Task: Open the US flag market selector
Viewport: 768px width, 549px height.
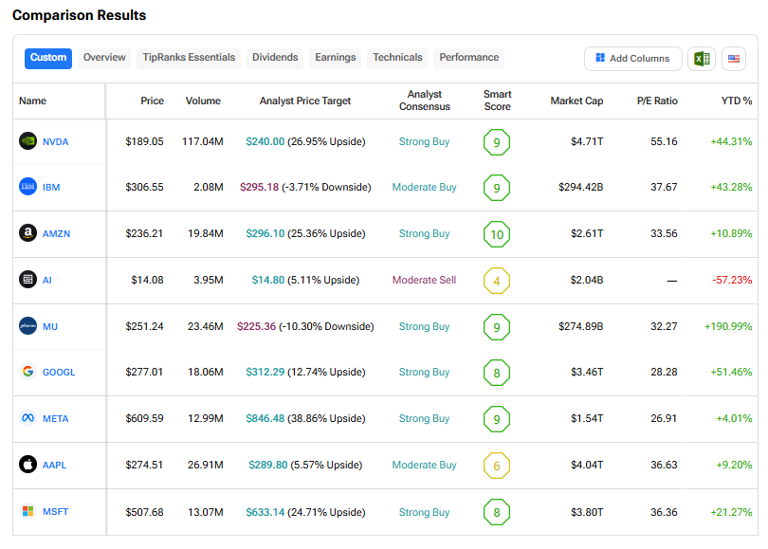Action: pyautogui.click(x=733, y=59)
